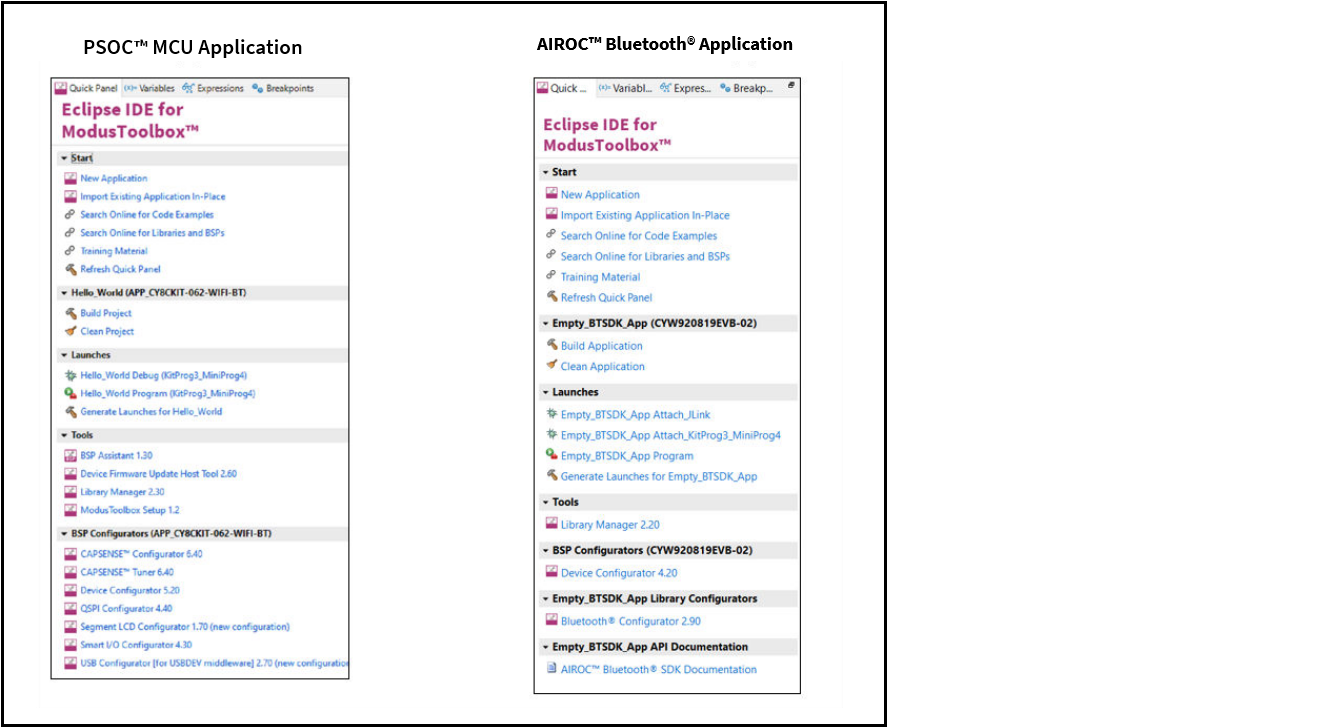Collapse the Start section in PSOC panel

point(64,159)
